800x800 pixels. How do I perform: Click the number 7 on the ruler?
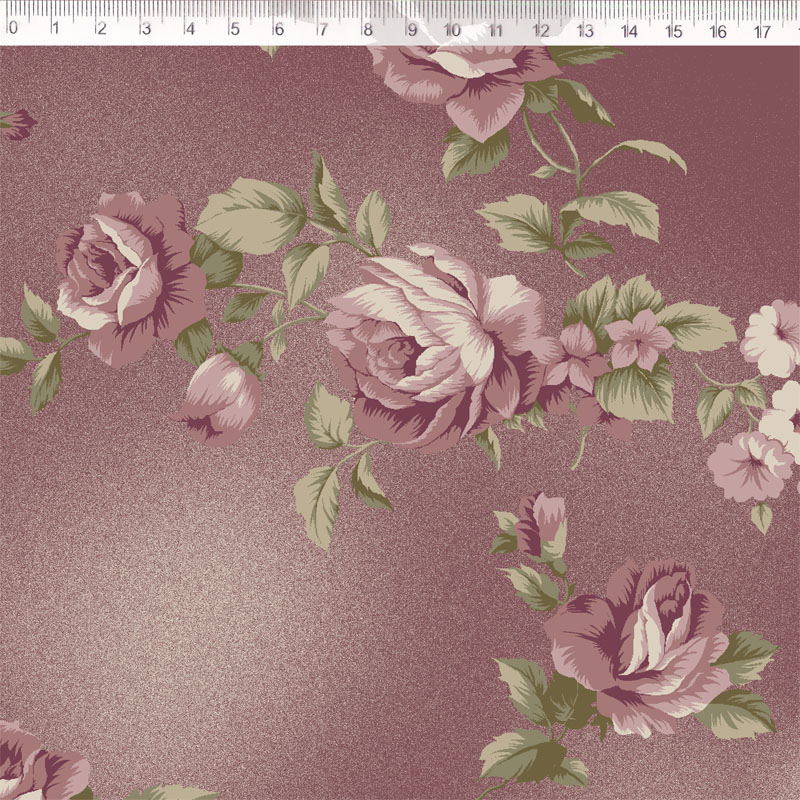[x=323, y=29]
